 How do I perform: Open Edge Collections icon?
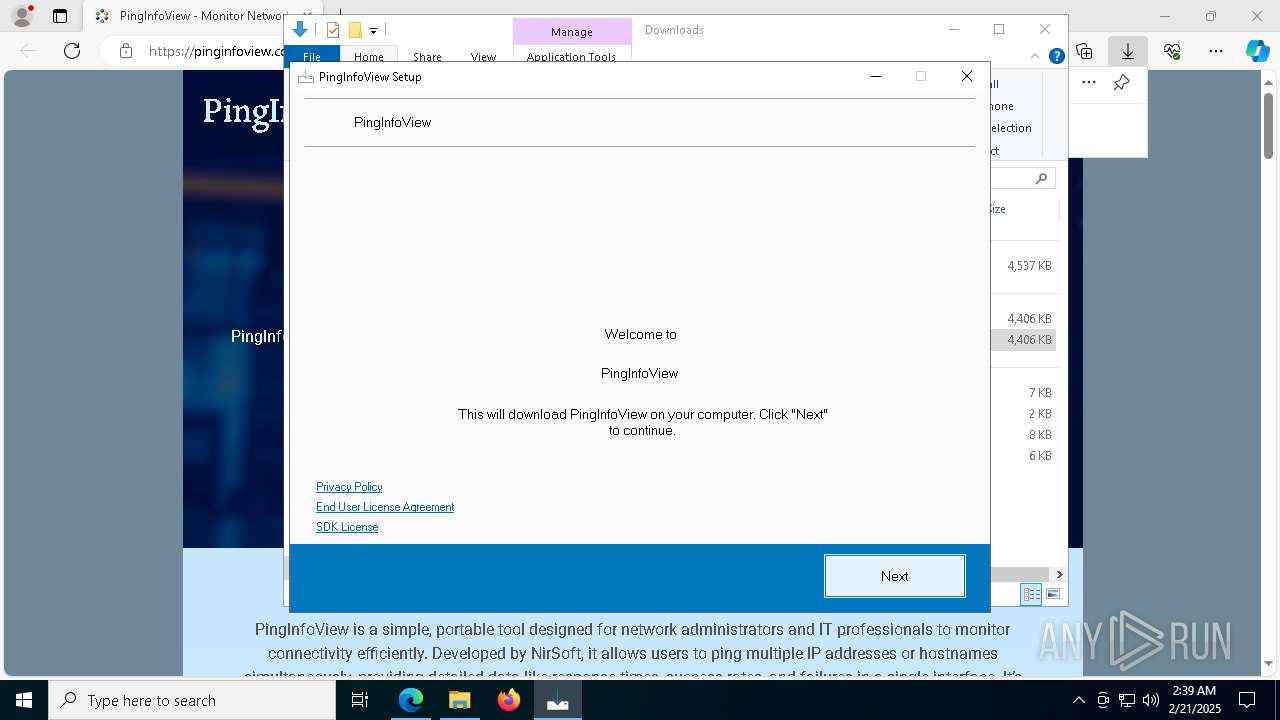(1084, 51)
